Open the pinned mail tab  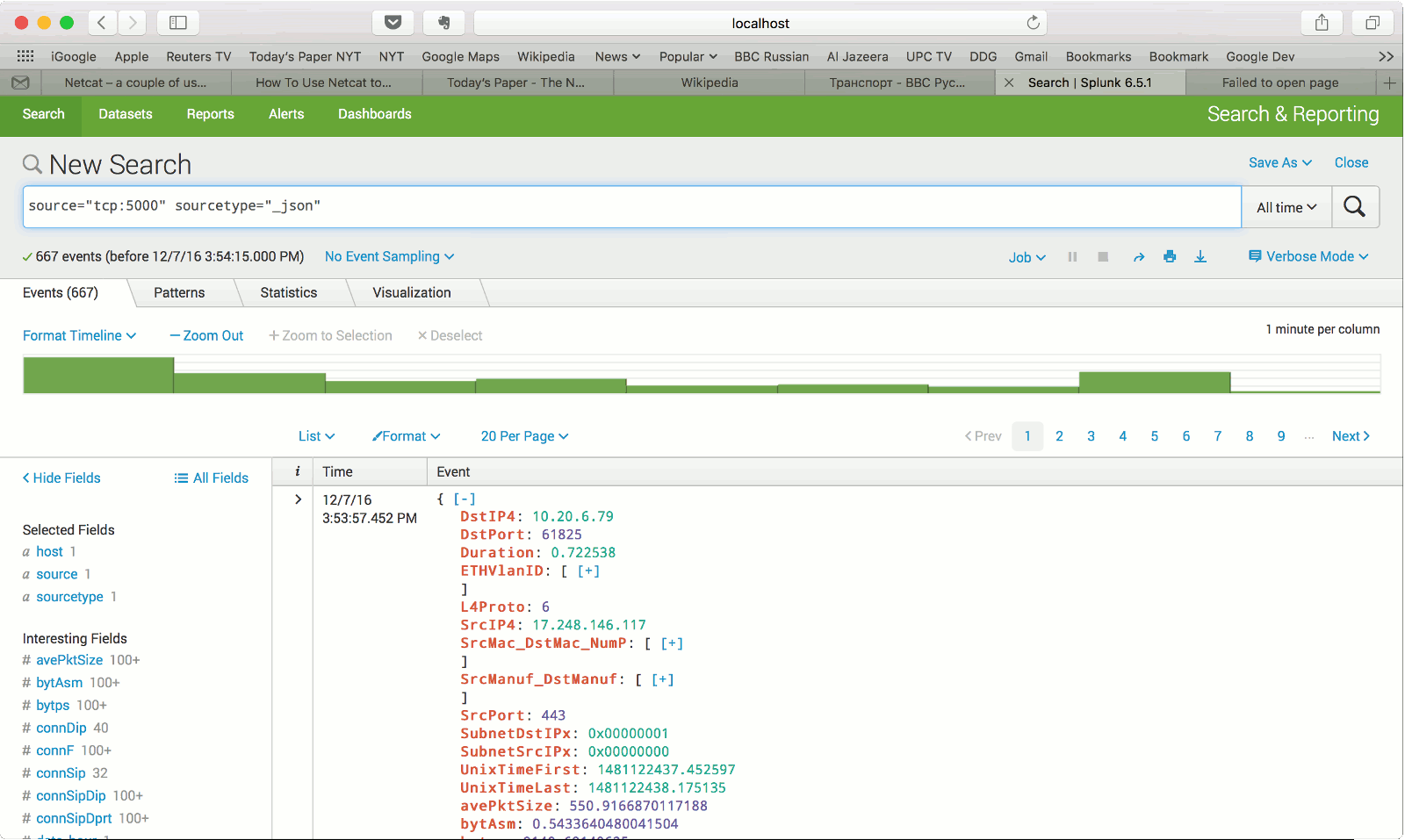click(20, 83)
